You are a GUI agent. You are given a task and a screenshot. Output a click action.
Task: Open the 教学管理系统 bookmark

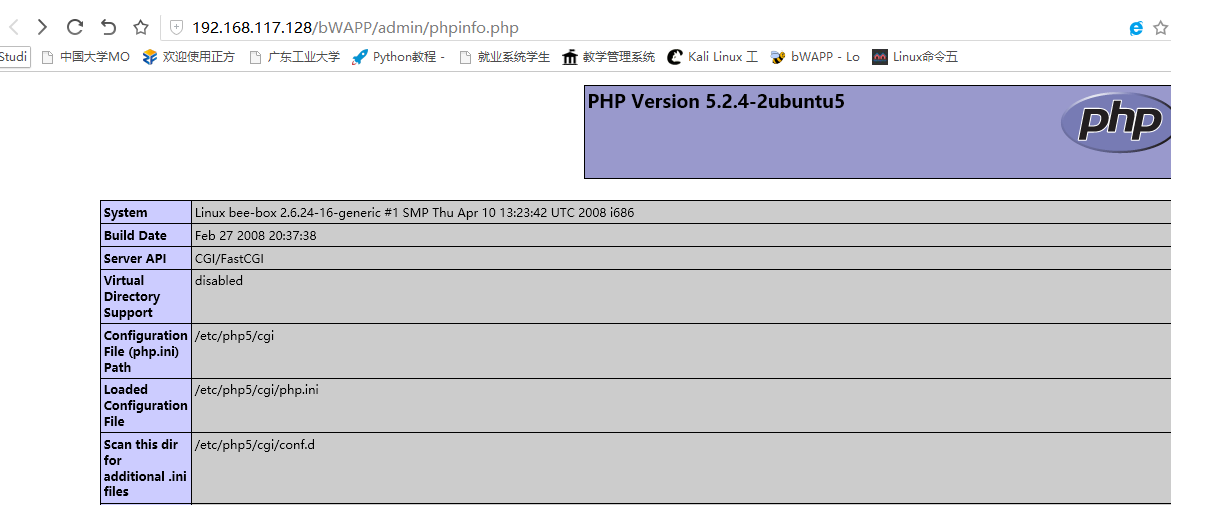pos(608,57)
